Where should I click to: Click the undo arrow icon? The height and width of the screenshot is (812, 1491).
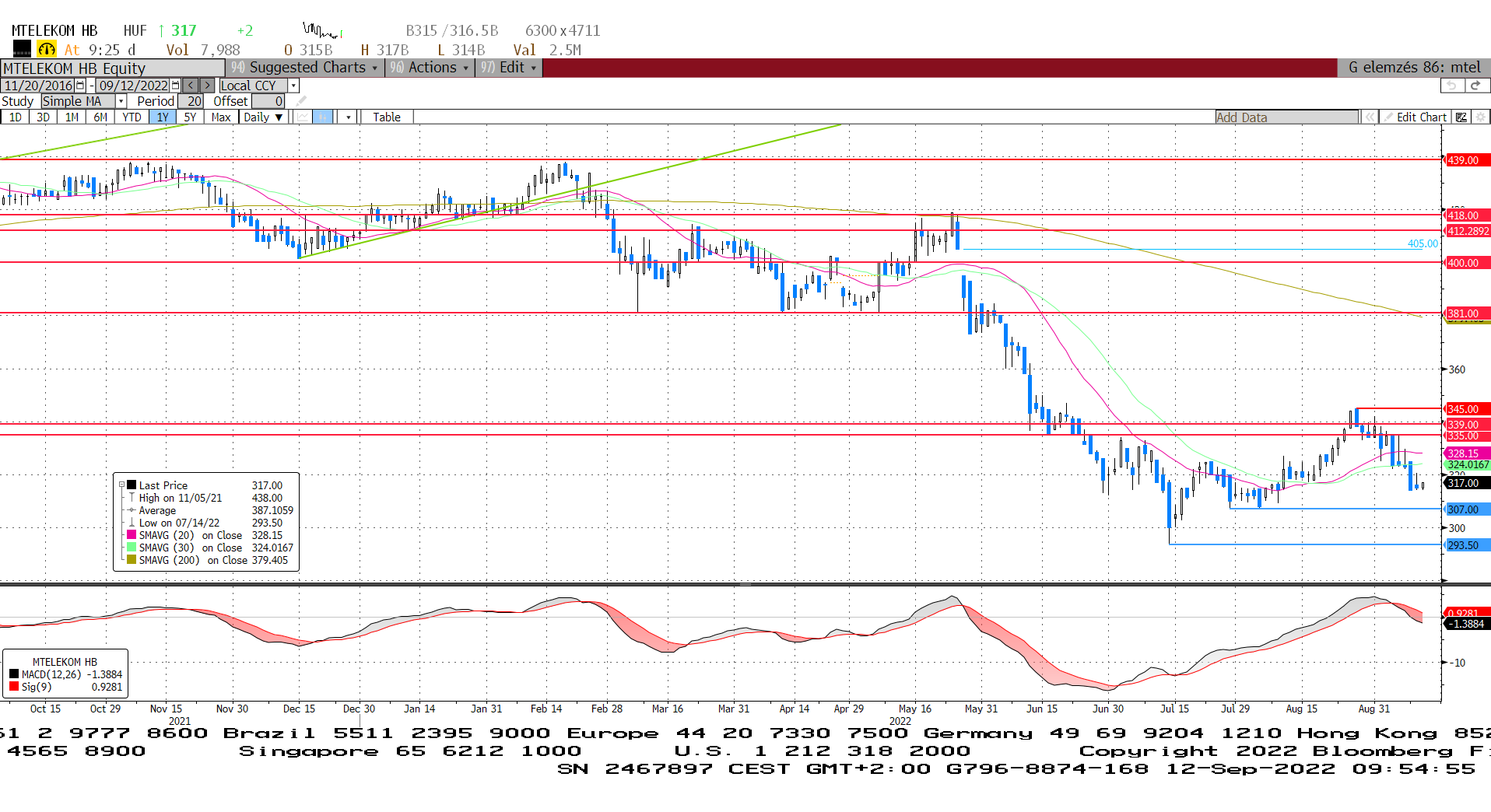pyautogui.click(x=1451, y=86)
